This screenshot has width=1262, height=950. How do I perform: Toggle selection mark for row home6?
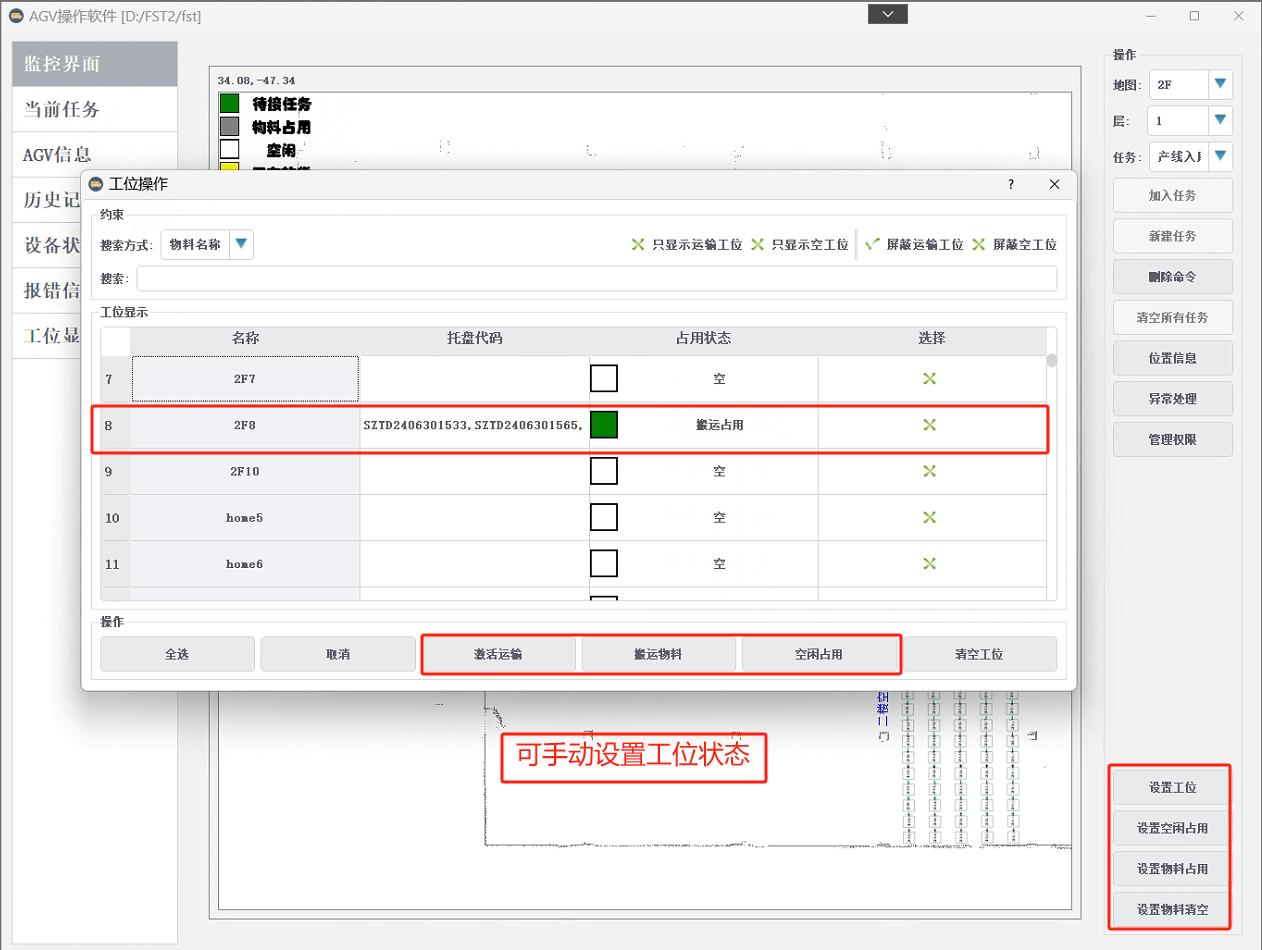click(x=930, y=564)
